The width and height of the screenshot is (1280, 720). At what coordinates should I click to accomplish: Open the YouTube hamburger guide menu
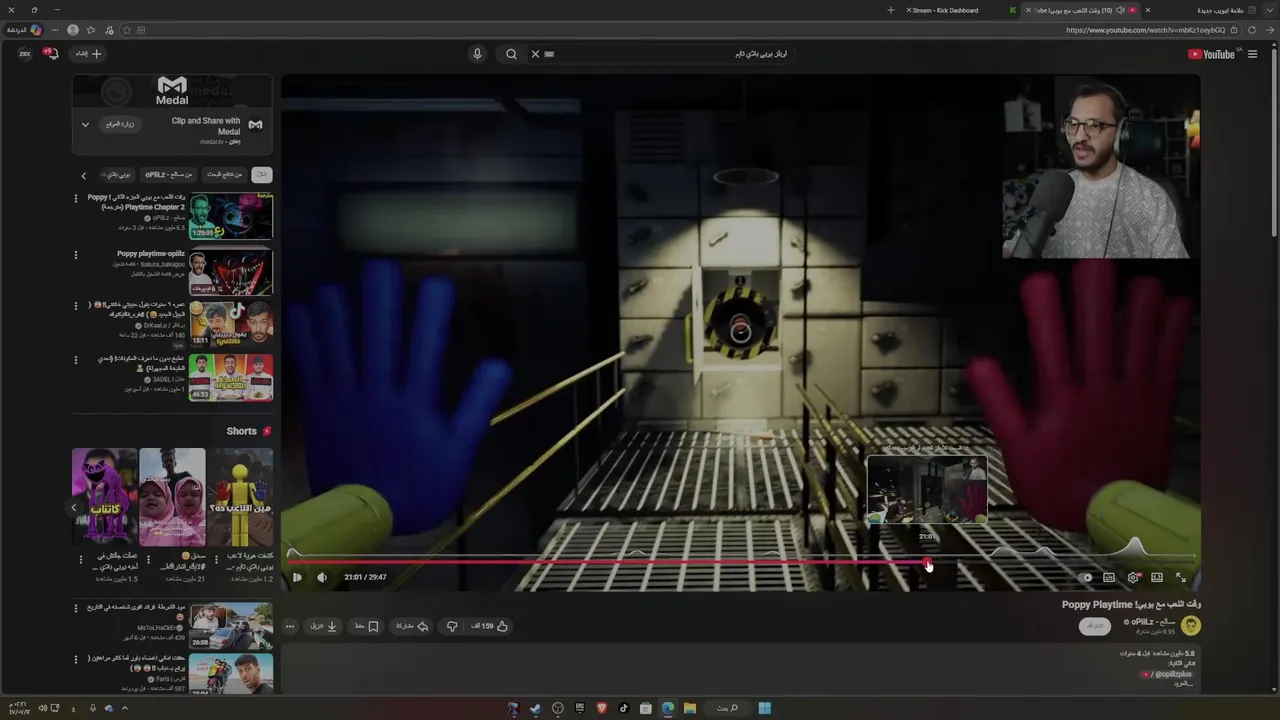(1252, 54)
